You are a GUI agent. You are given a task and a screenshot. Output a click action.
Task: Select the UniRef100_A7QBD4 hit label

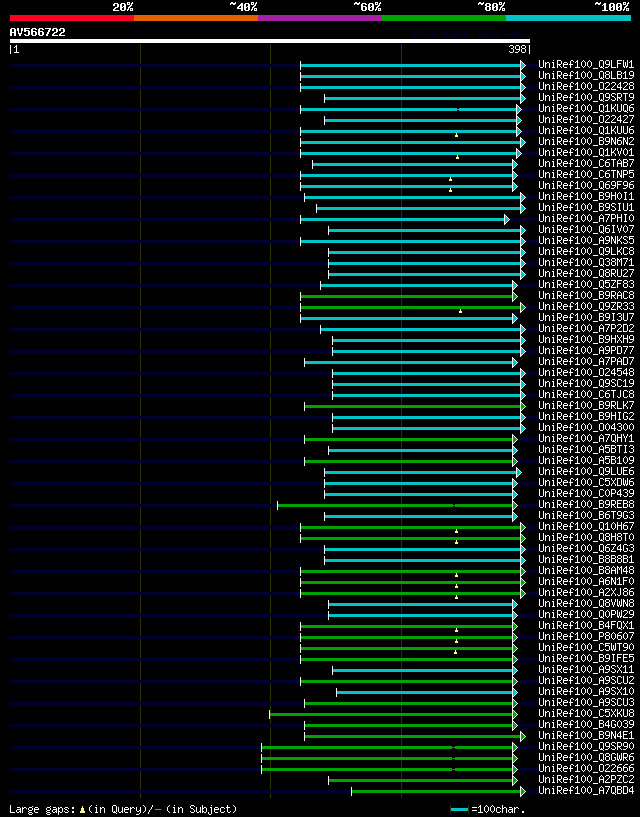pos(586,791)
